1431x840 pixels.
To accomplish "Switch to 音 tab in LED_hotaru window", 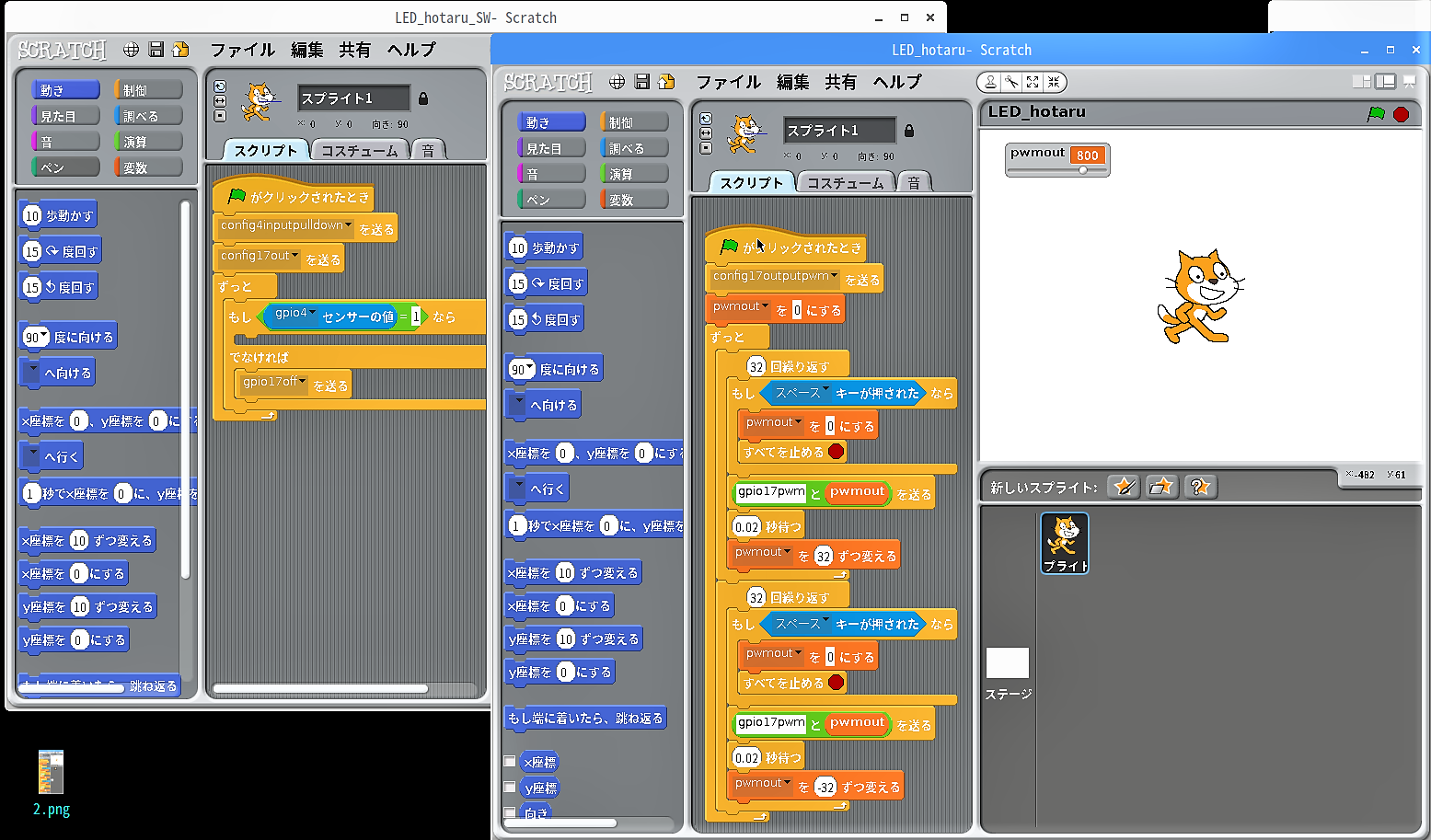I will tap(913, 182).
